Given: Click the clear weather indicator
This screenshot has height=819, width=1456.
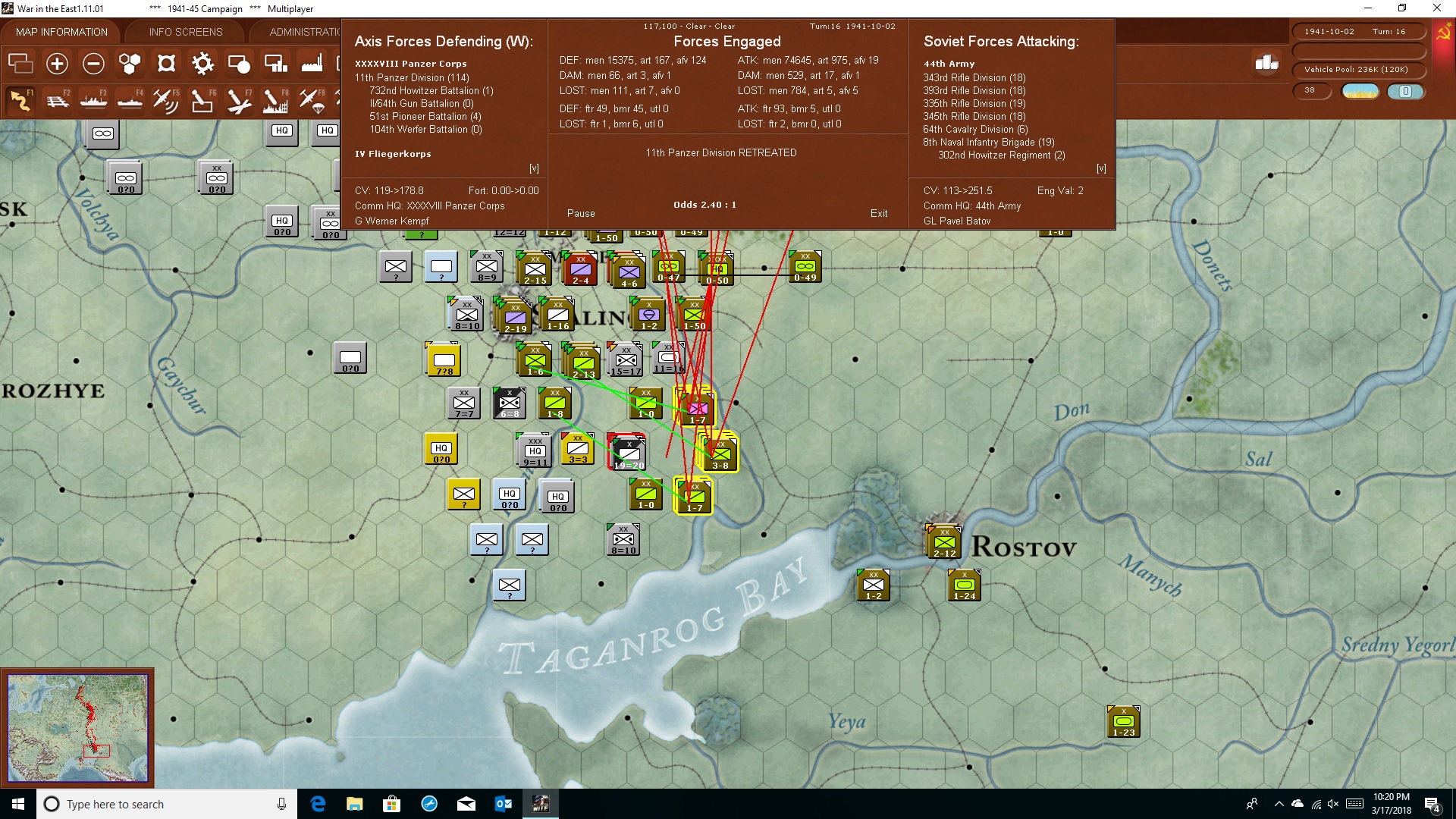Looking at the screenshot, I should click(1360, 92).
